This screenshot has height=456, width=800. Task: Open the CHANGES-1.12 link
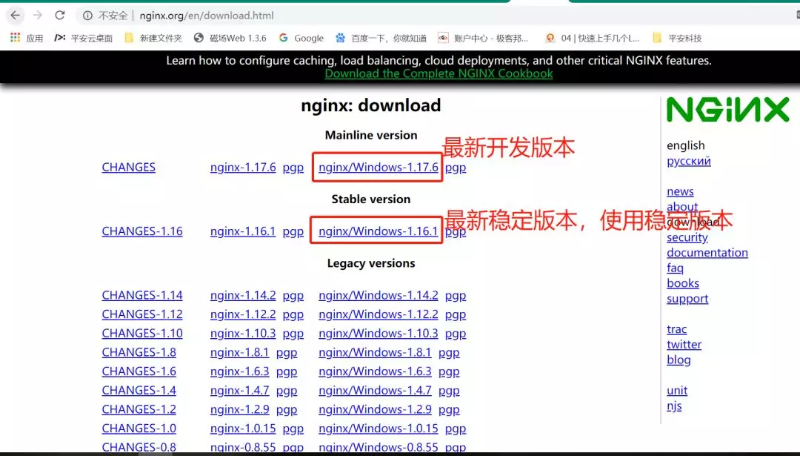tap(142, 314)
